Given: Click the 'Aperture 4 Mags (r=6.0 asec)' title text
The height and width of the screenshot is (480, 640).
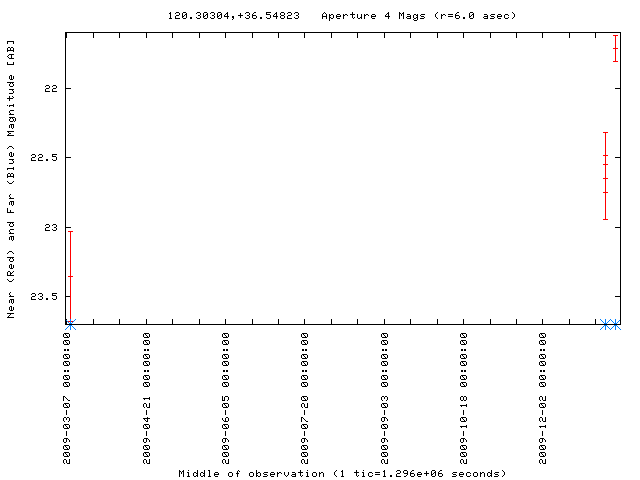Looking at the screenshot, I should pyautogui.click(x=419, y=16).
